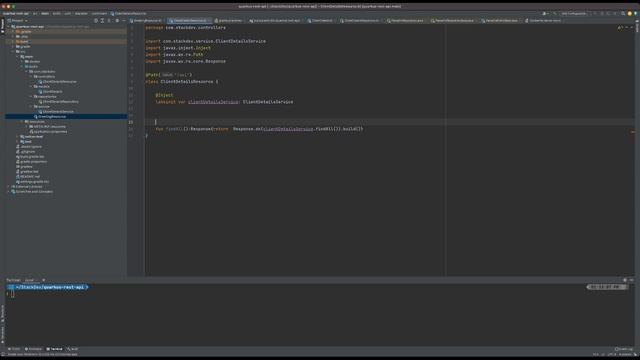This screenshot has height=360, width=640.
Task: Toggle the Favorites side stripe button
Action: [2, 335]
